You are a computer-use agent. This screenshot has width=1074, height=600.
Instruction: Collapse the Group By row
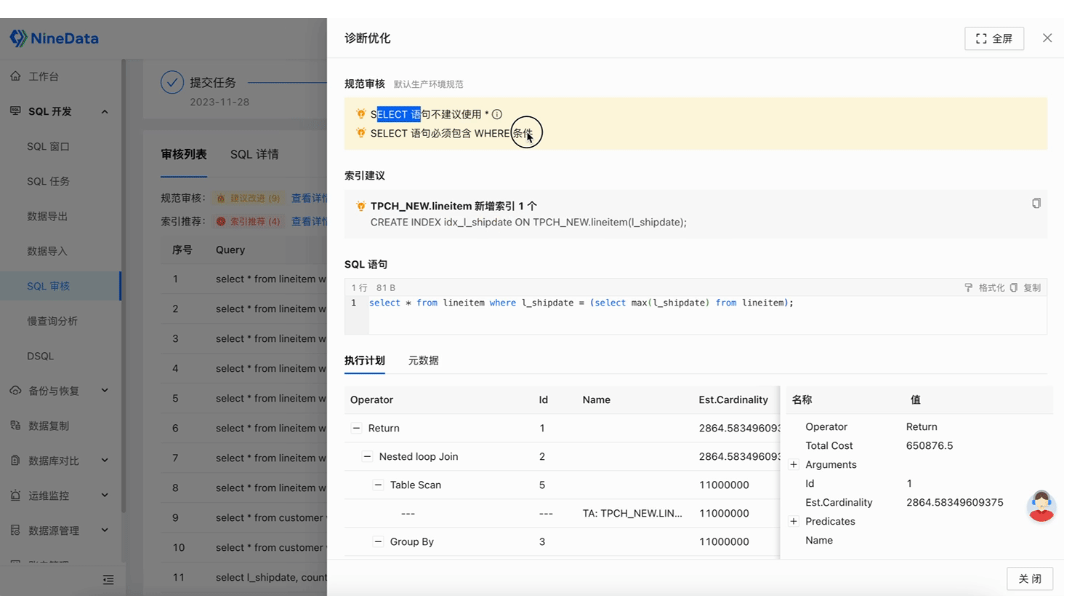point(378,542)
